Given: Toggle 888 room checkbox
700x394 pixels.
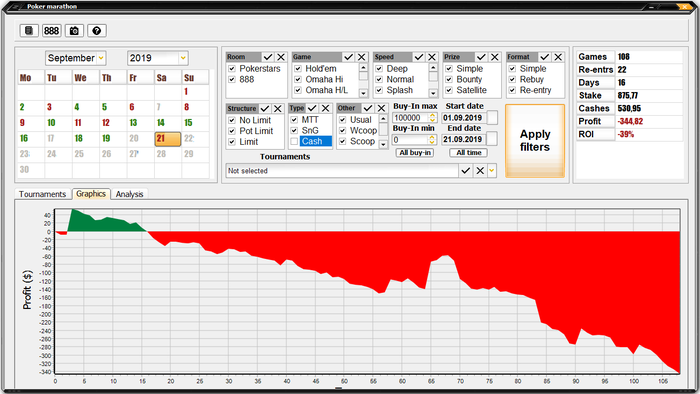Looking at the screenshot, I should coord(232,79).
